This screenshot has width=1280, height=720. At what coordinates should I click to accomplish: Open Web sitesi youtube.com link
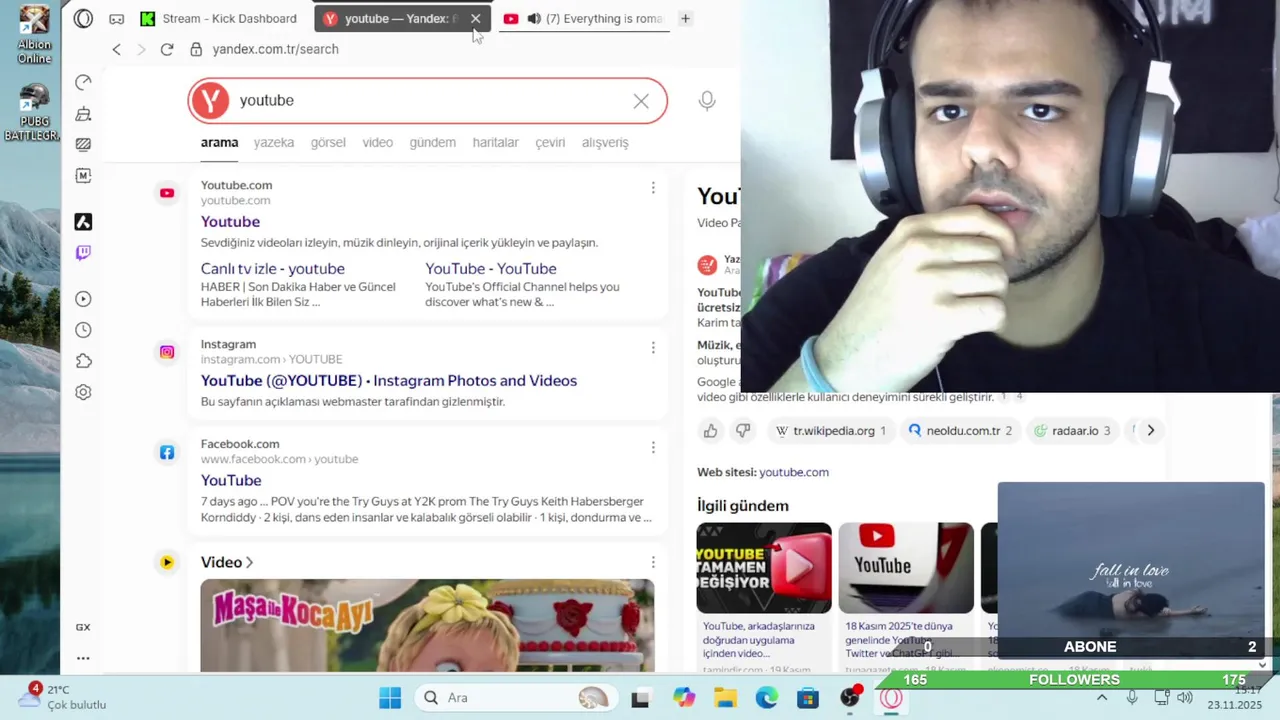point(794,472)
